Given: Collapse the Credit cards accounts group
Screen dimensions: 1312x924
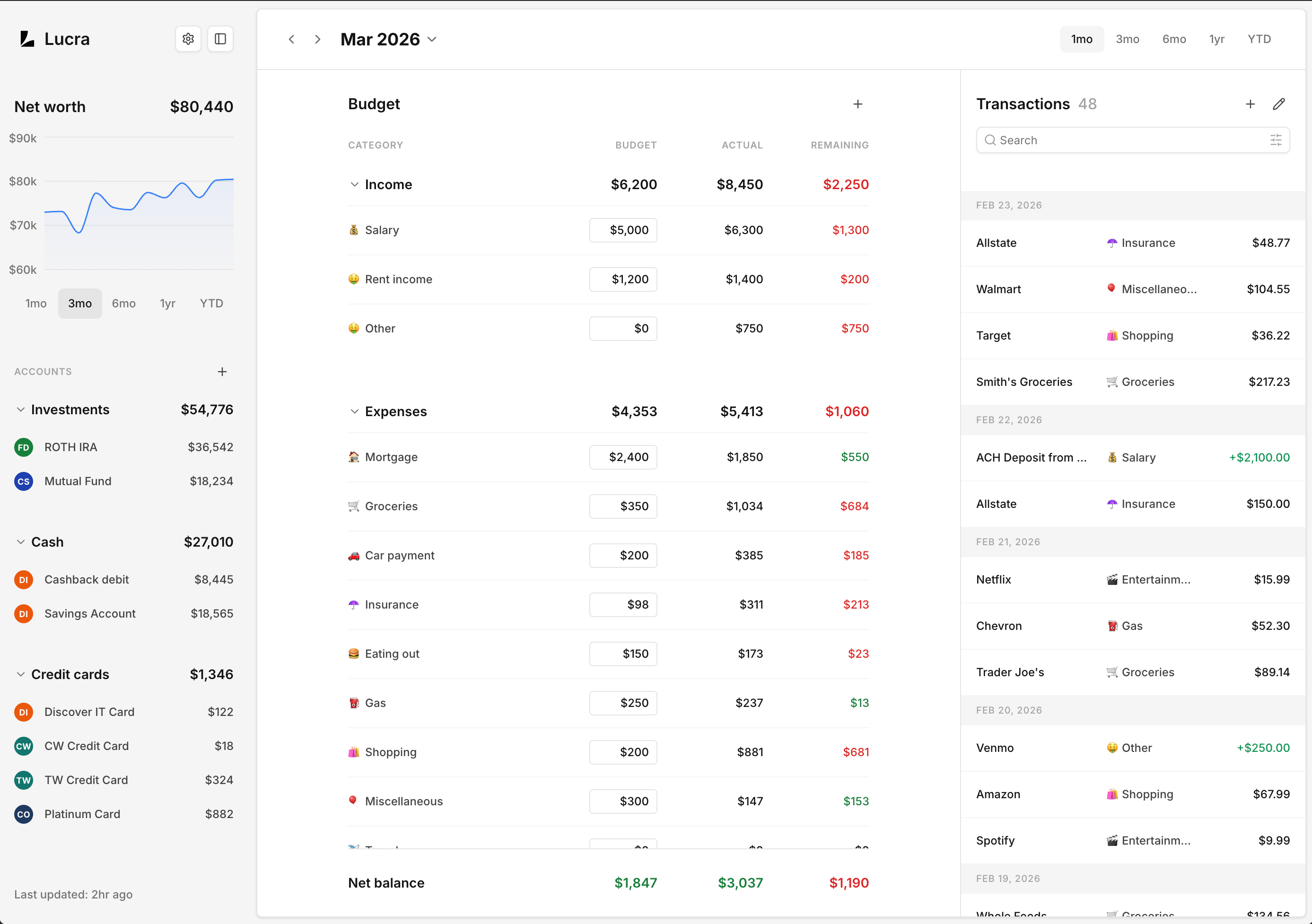Looking at the screenshot, I should [20, 674].
